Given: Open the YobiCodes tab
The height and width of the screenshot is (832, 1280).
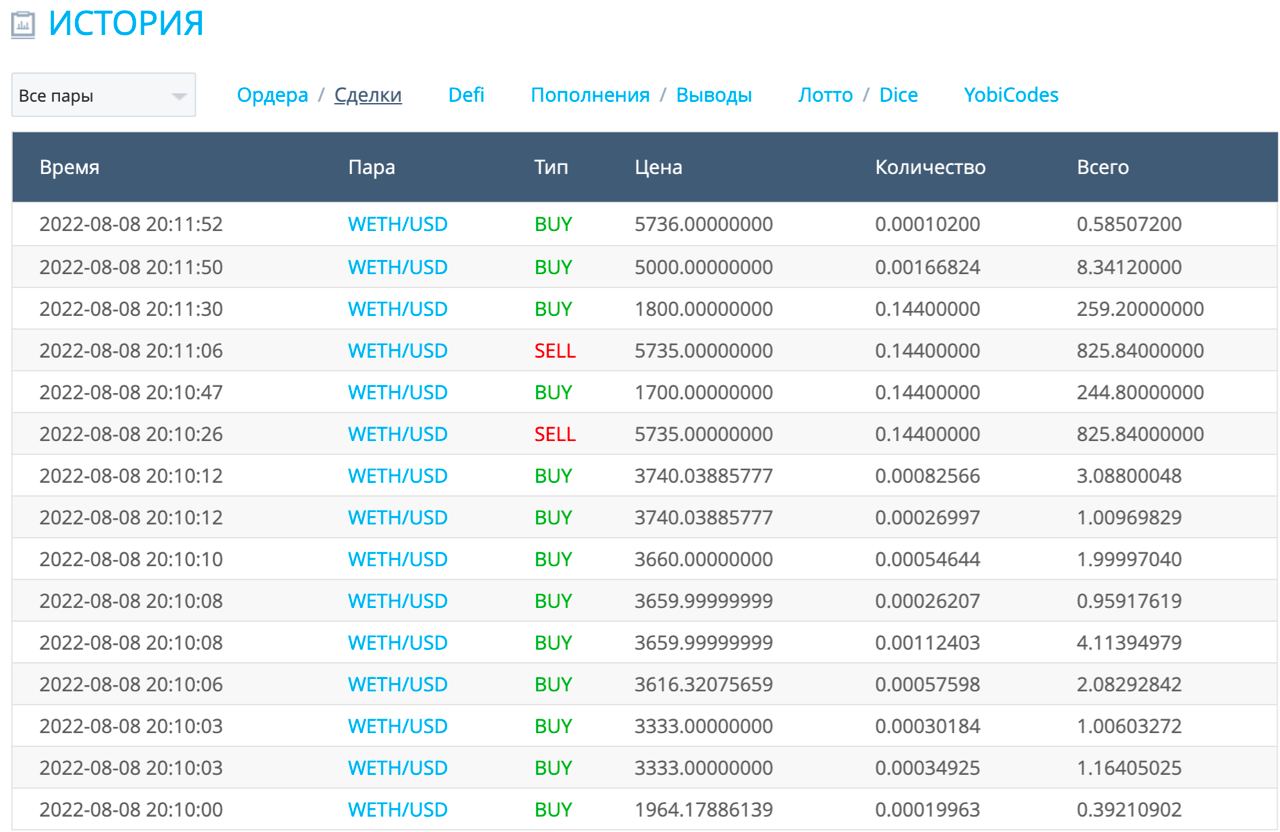Looking at the screenshot, I should pyautogui.click(x=1011, y=95).
